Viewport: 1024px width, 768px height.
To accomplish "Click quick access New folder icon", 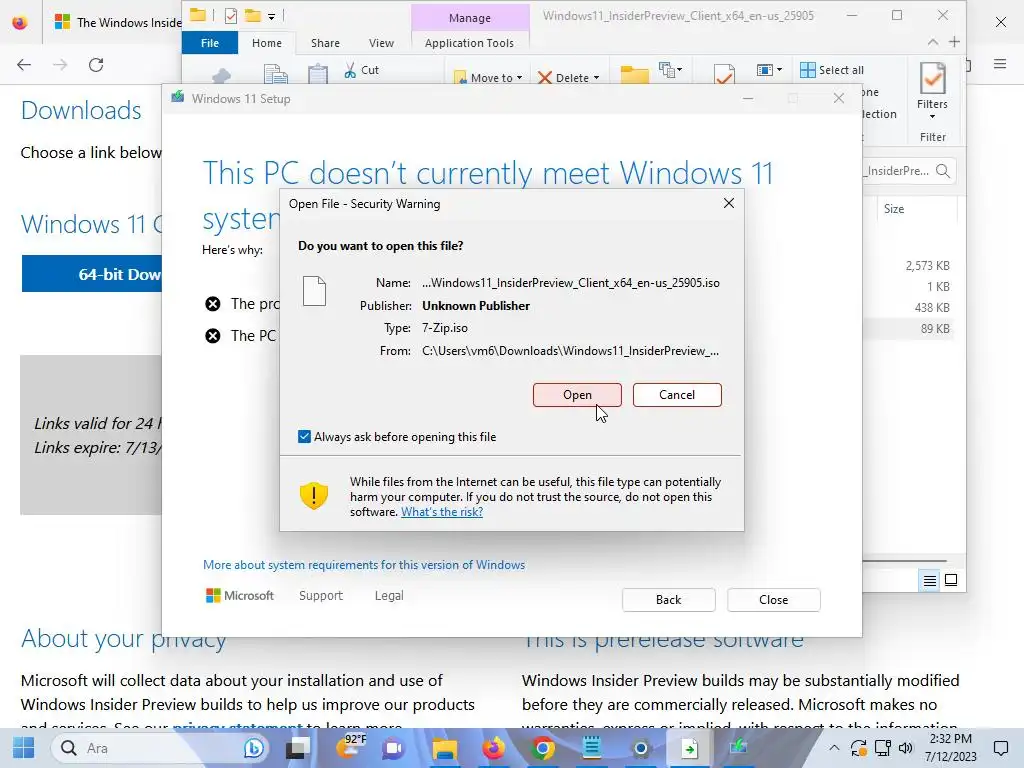I will pos(252,16).
